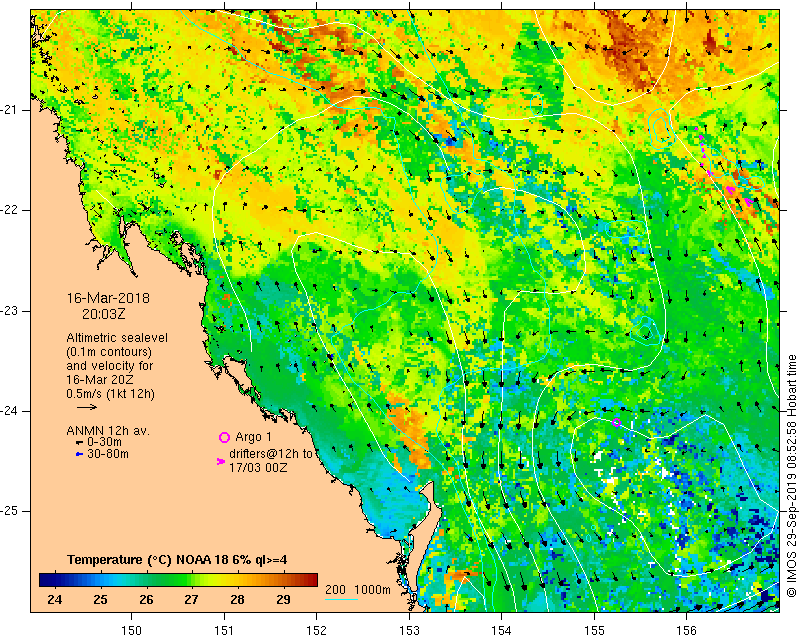
Task: Click the 16-Mar-2018 date label
Action: 108,298
